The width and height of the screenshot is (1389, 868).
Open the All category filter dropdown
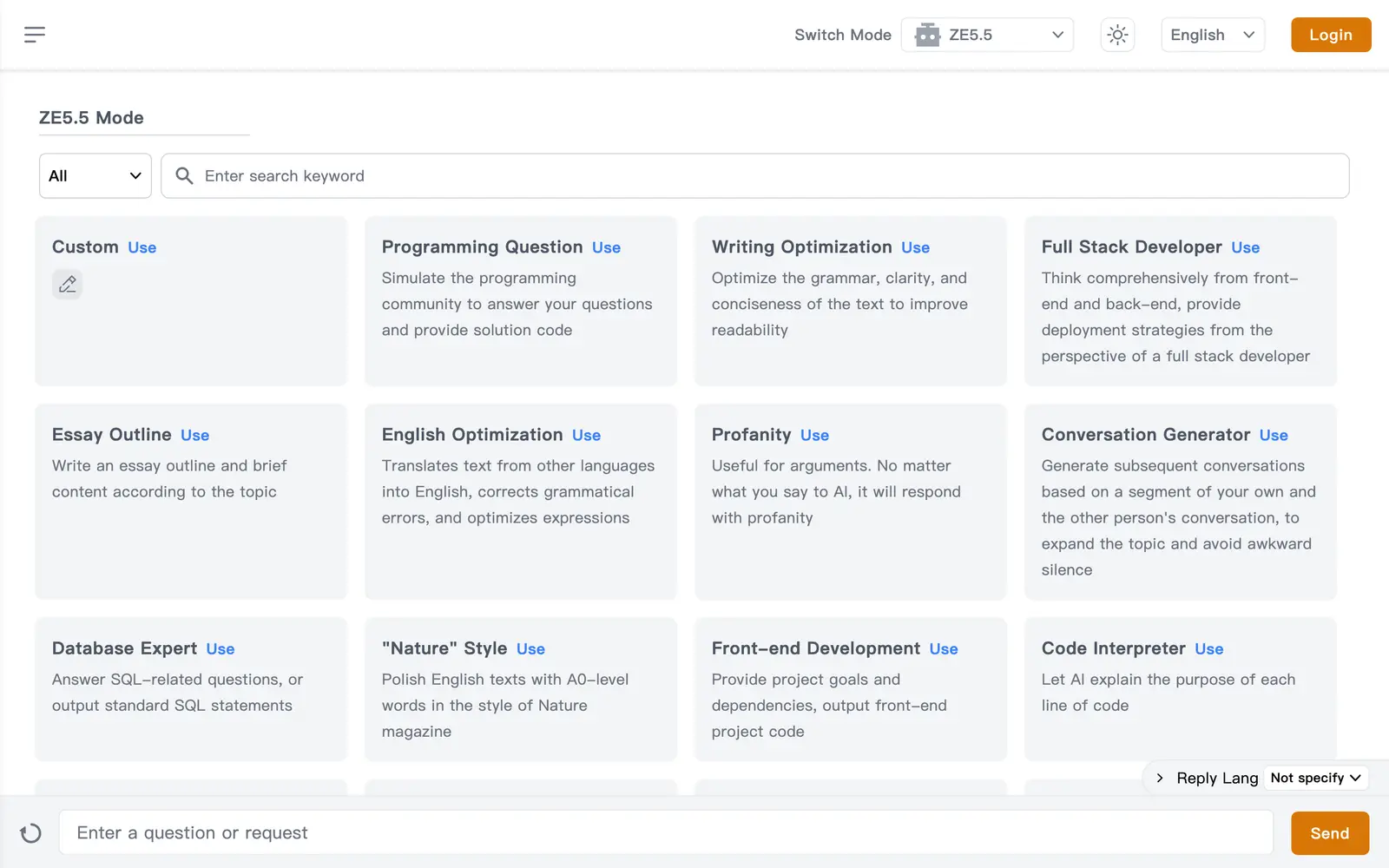click(95, 176)
